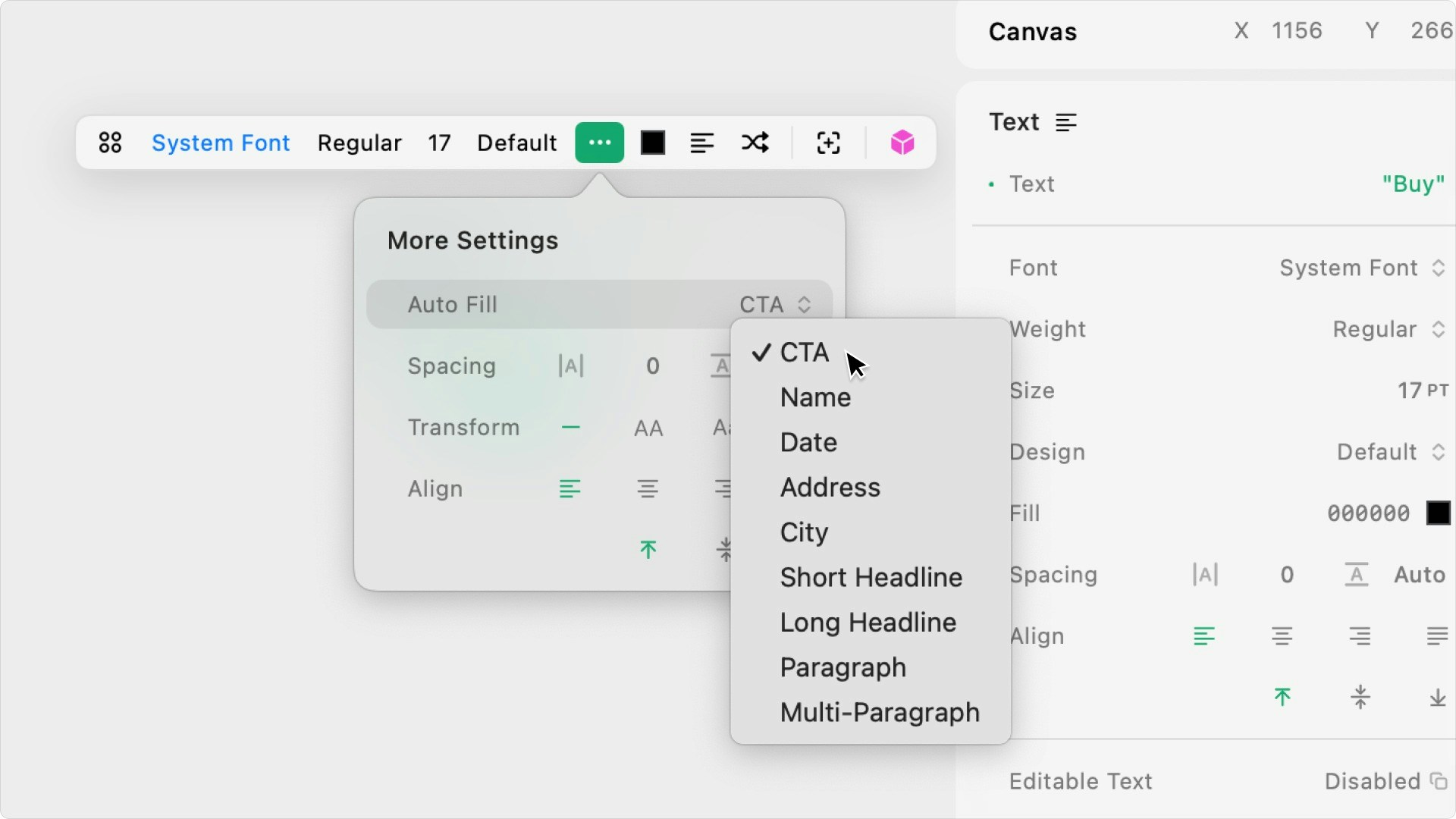Click System Font in the floating toolbar
The height and width of the screenshot is (819, 1456).
pos(221,143)
